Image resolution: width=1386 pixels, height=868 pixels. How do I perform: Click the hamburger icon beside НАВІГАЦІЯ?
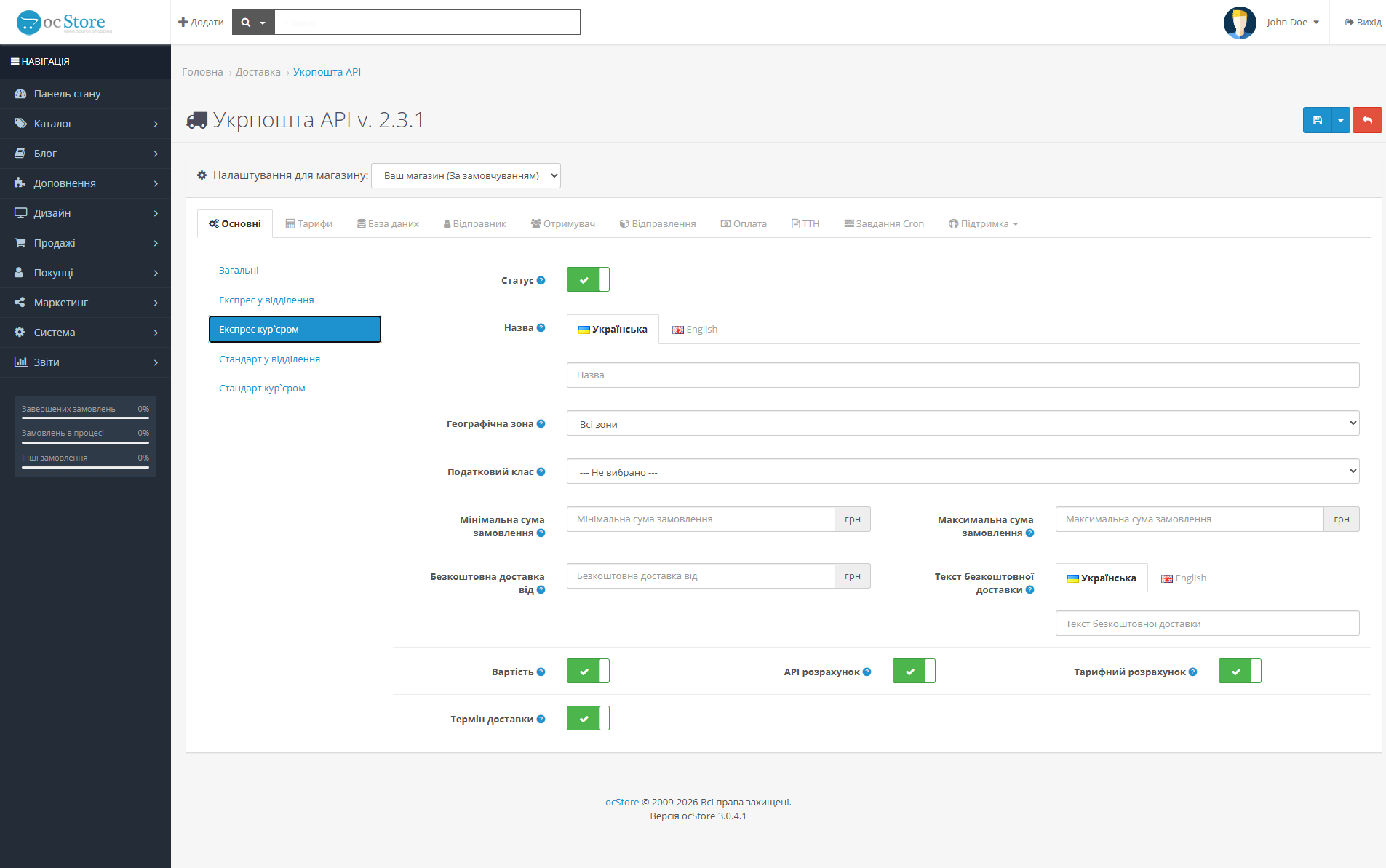15,62
